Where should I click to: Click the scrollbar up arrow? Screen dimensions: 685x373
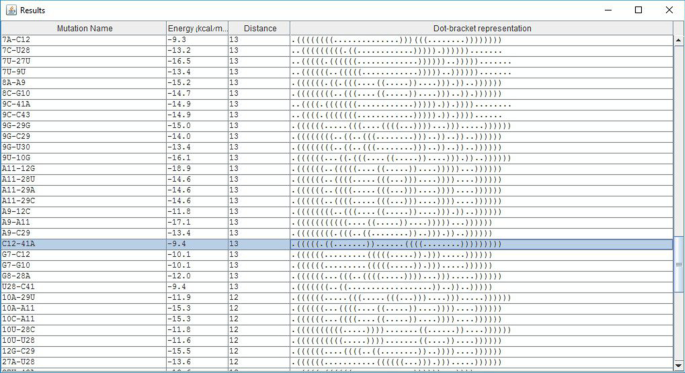pyautogui.click(x=678, y=40)
